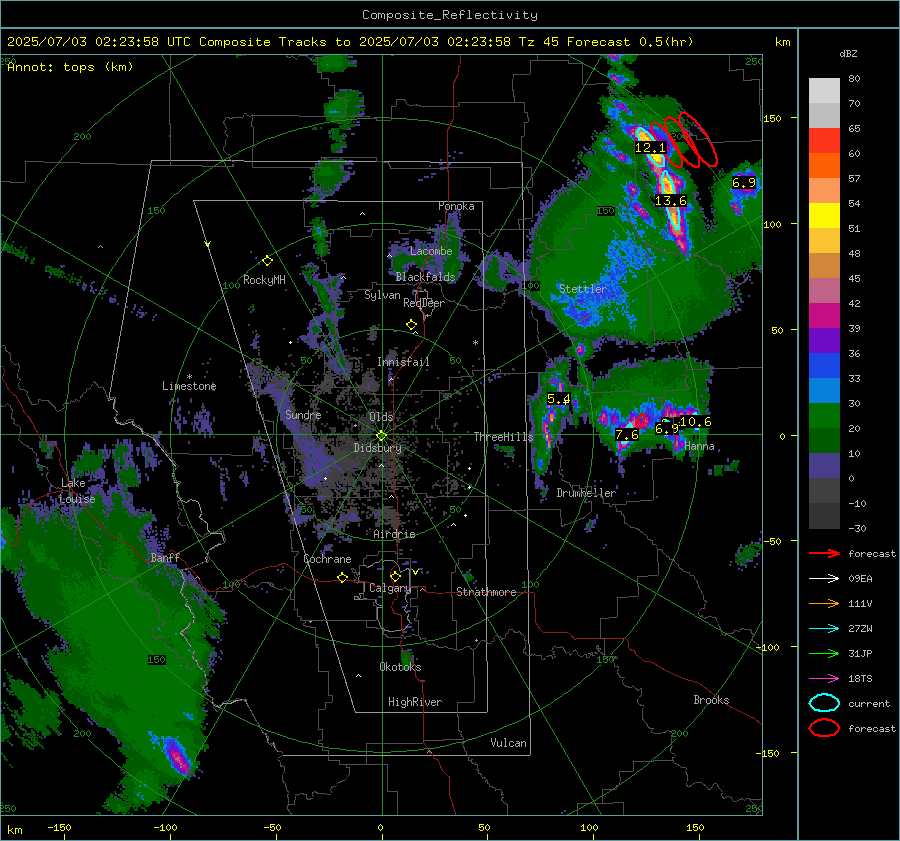The image size is (900, 841).
Task: Click the Calgary city label
Action: 390,588
